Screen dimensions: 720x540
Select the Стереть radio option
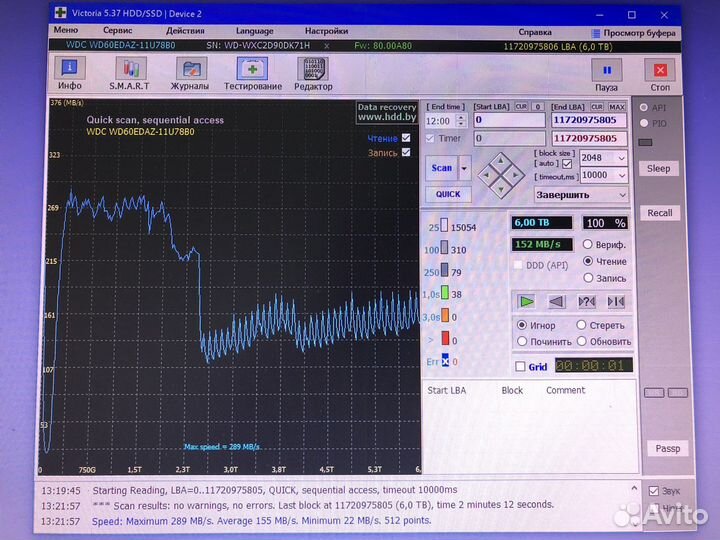[x=581, y=325]
